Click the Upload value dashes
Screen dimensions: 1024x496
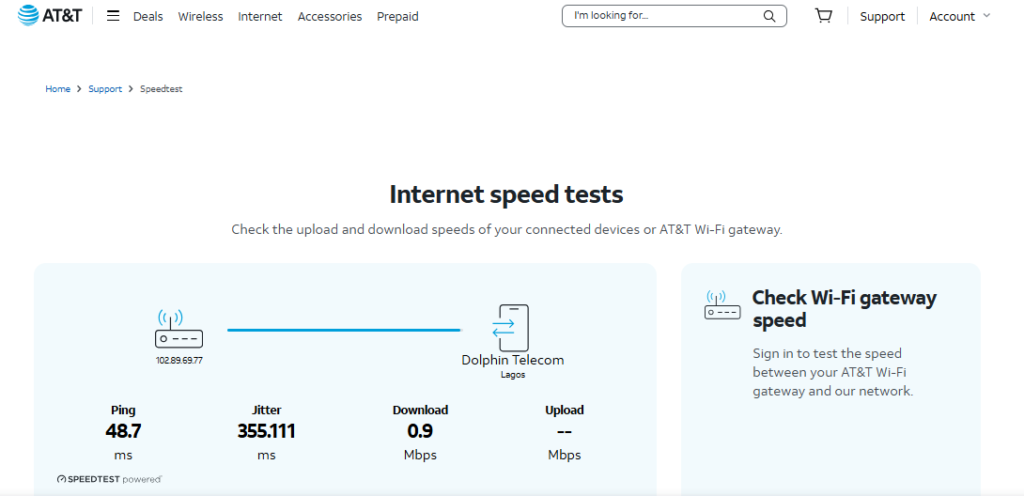point(564,431)
